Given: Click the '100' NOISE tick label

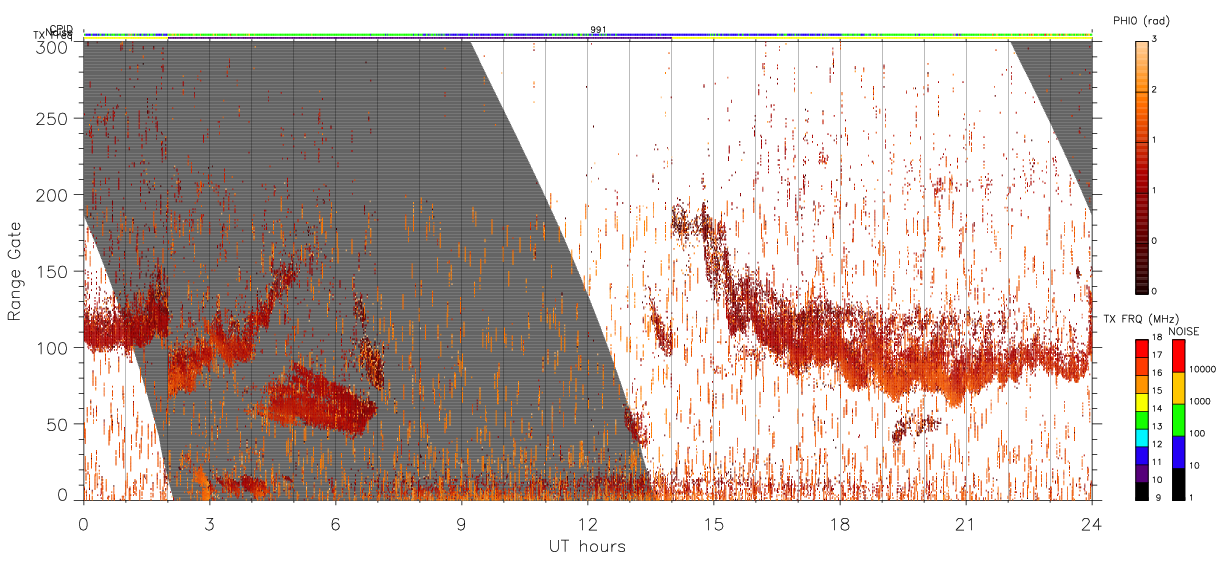Looking at the screenshot, I should point(1198,433).
